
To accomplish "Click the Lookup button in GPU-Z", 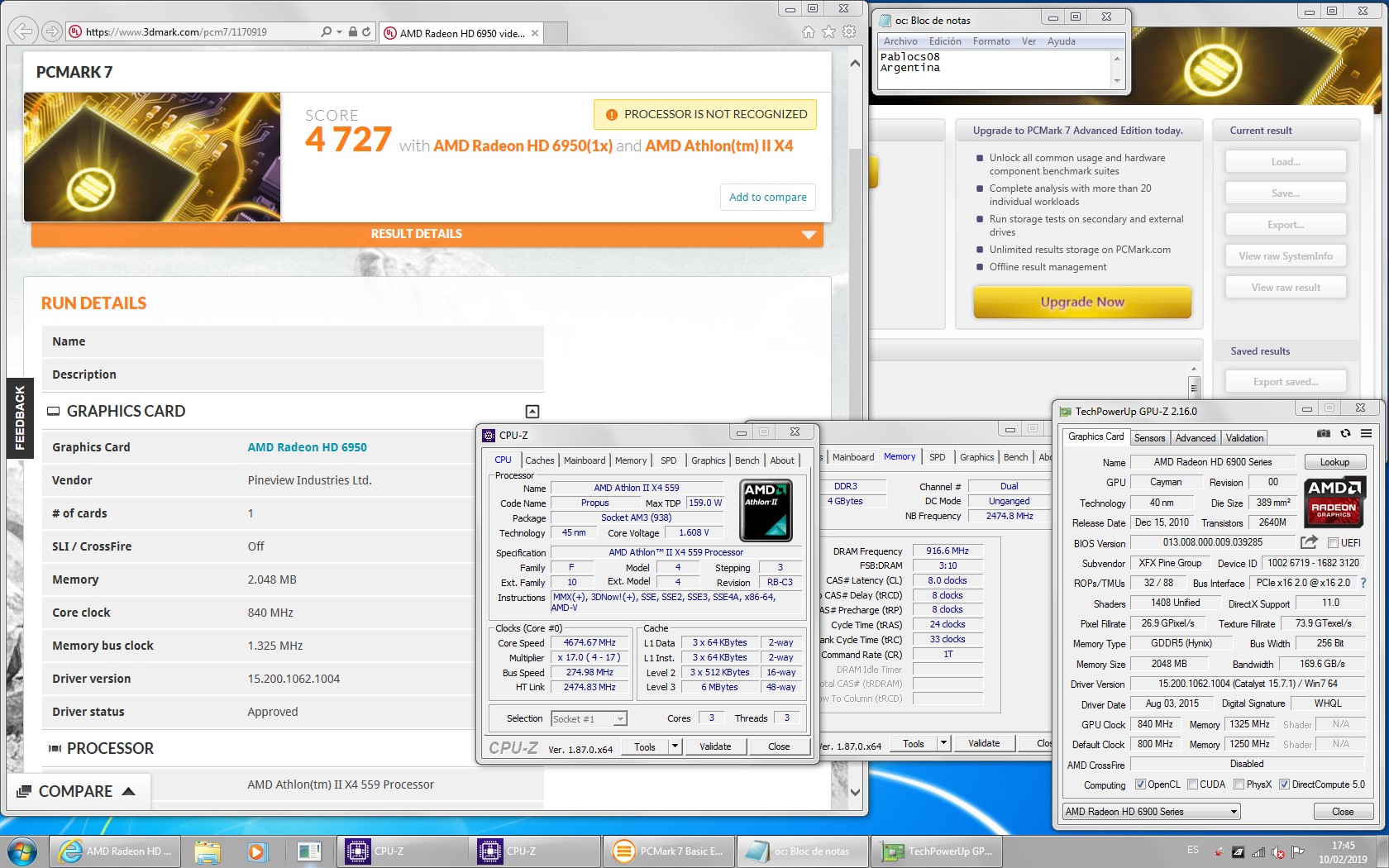I will click(1334, 462).
